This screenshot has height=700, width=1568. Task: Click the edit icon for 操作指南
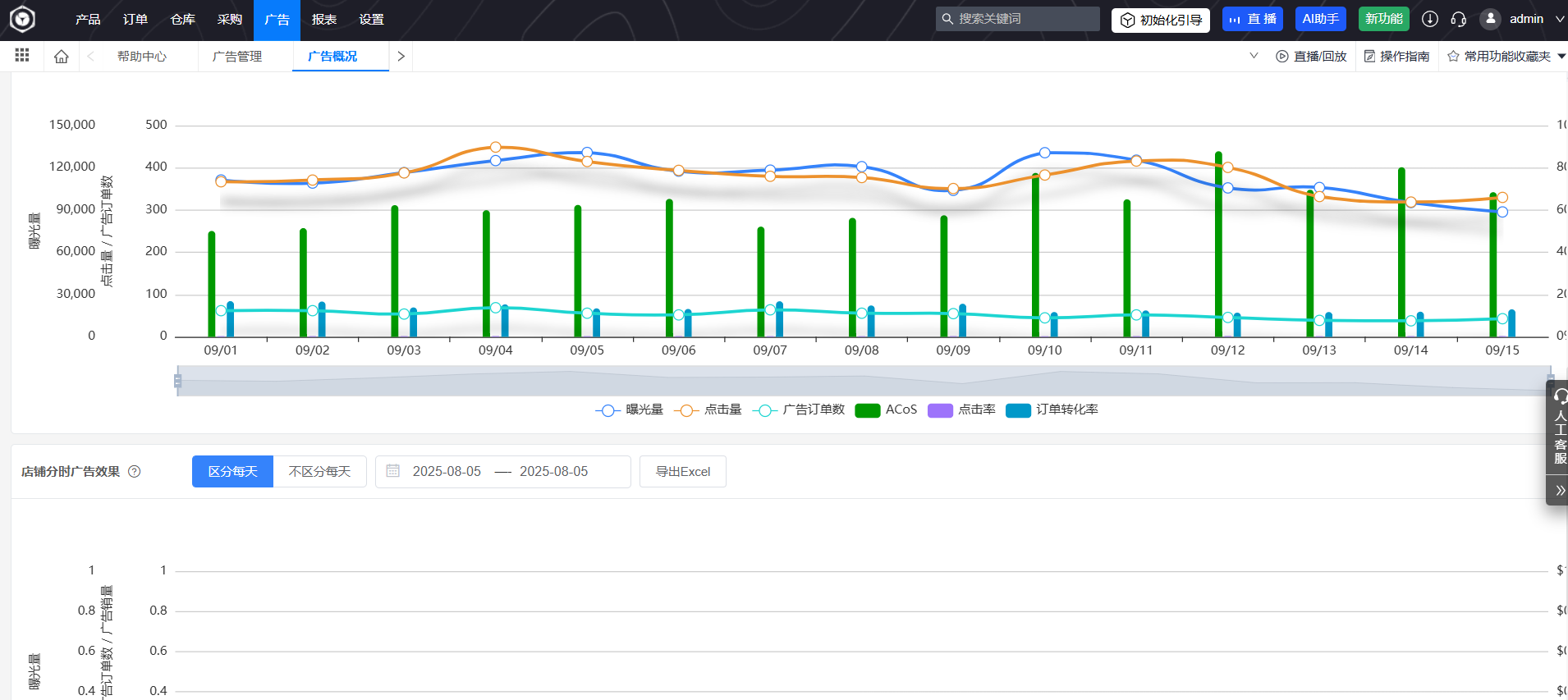pyautogui.click(x=1369, y=57)
